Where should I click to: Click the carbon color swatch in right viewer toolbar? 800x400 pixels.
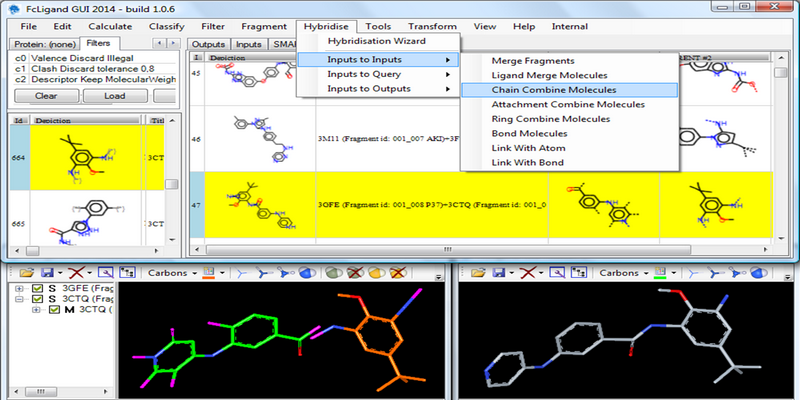[x=658, y=272]
